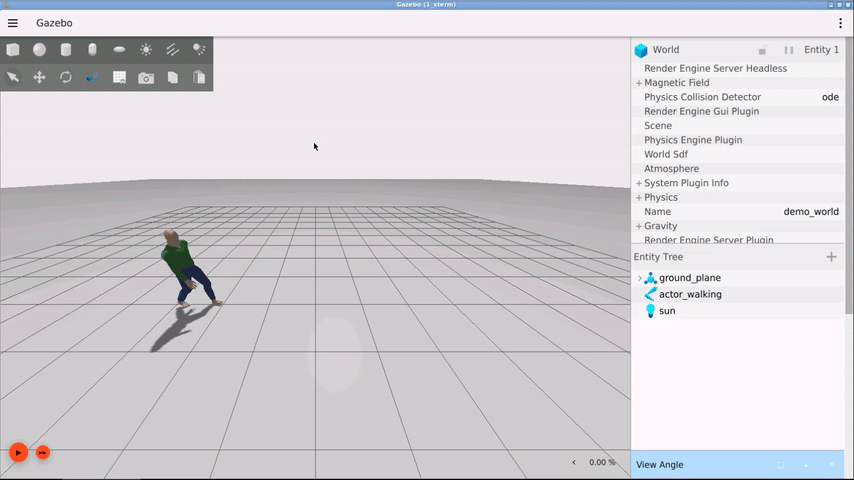The image size is (854, 480).
Task: Close the View Angle panel
Action: (x=831, y=465)
